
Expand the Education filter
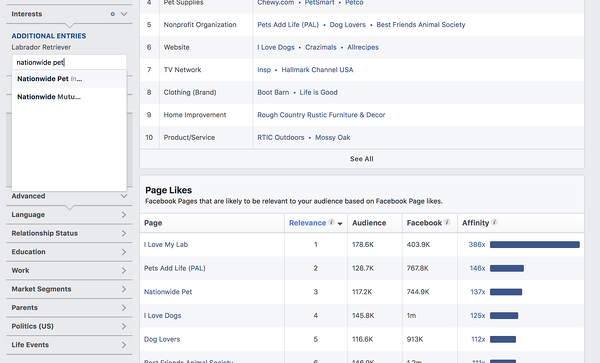[69, 252]
